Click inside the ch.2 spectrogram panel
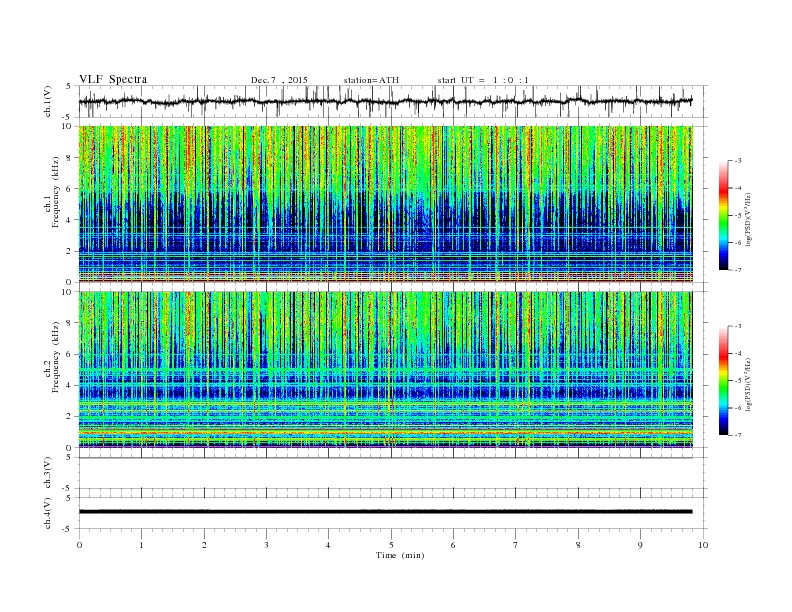This screenshot has height=612, width=792. click(x=385, y=369)
